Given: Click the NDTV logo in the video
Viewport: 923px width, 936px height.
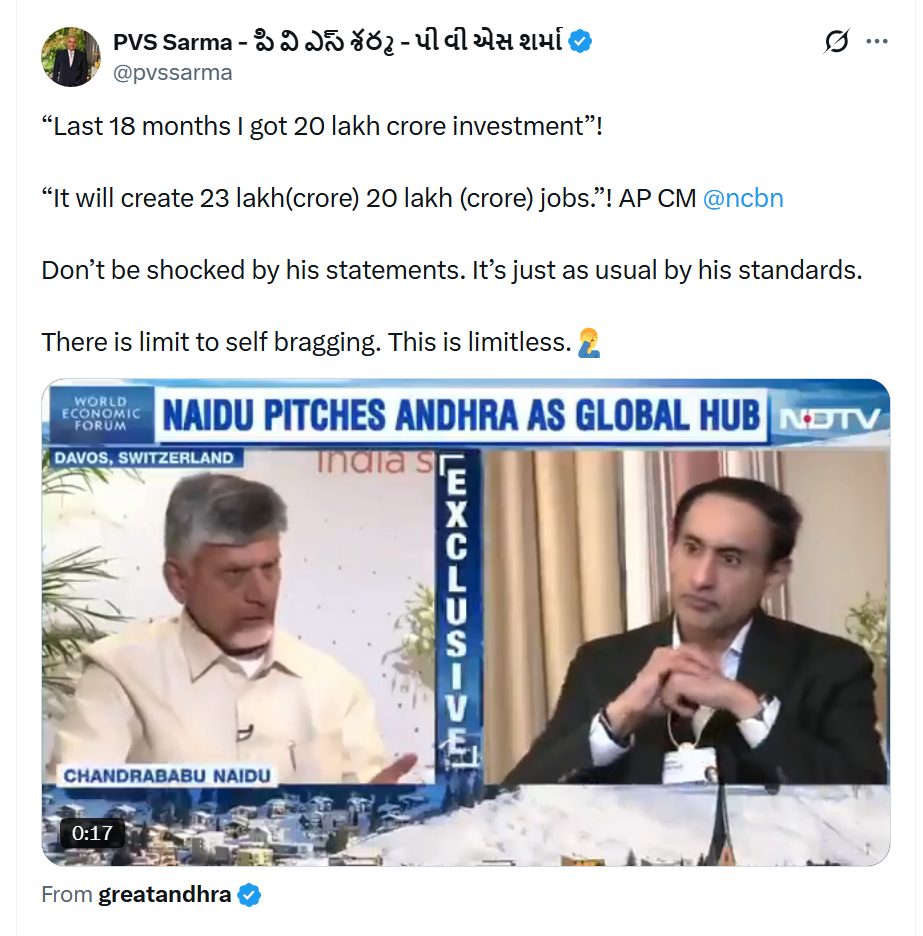Looking at the screenshot, I should point(829,419).
